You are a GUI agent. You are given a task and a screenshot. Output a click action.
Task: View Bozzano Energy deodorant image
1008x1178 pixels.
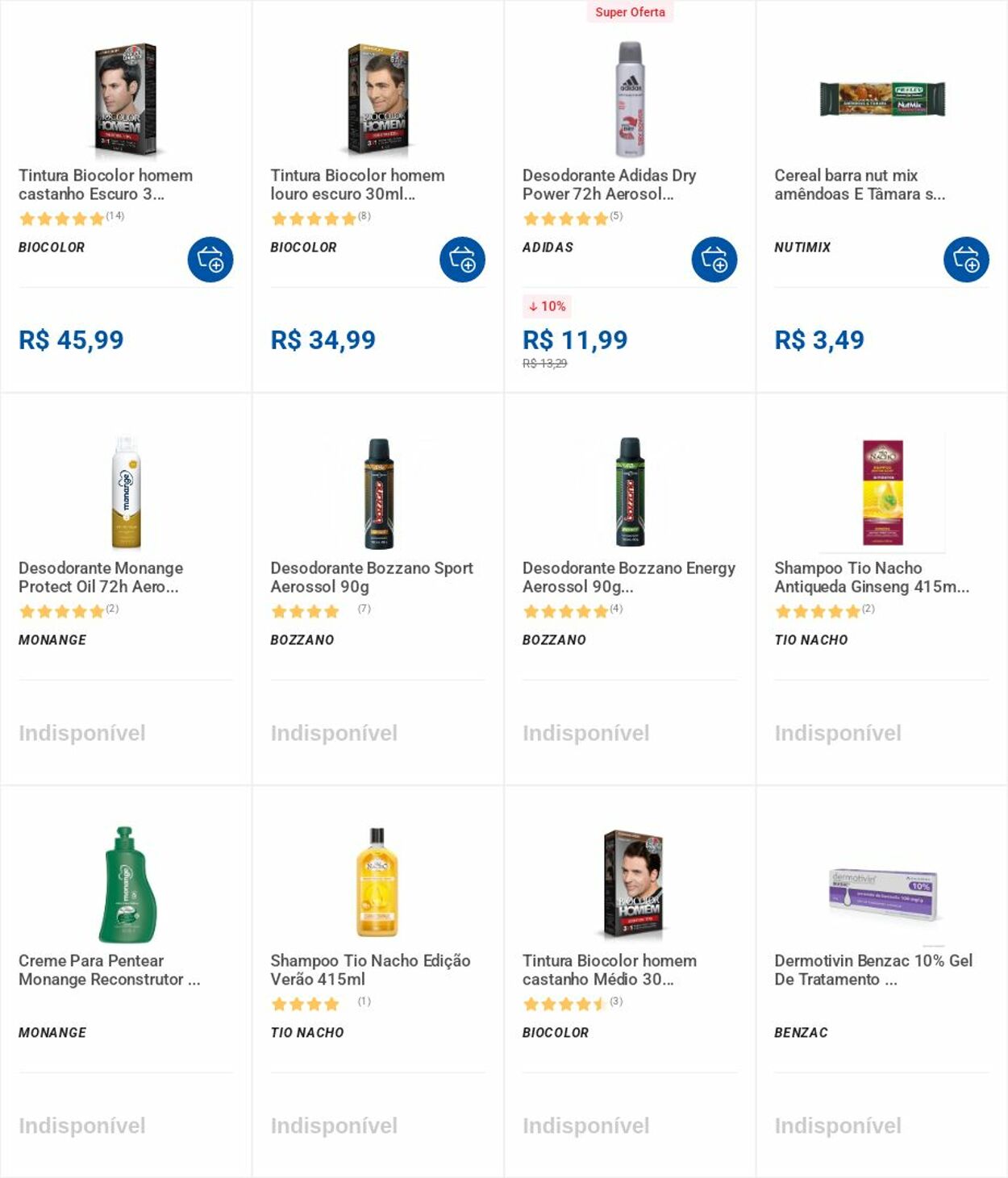coord(631,493)
